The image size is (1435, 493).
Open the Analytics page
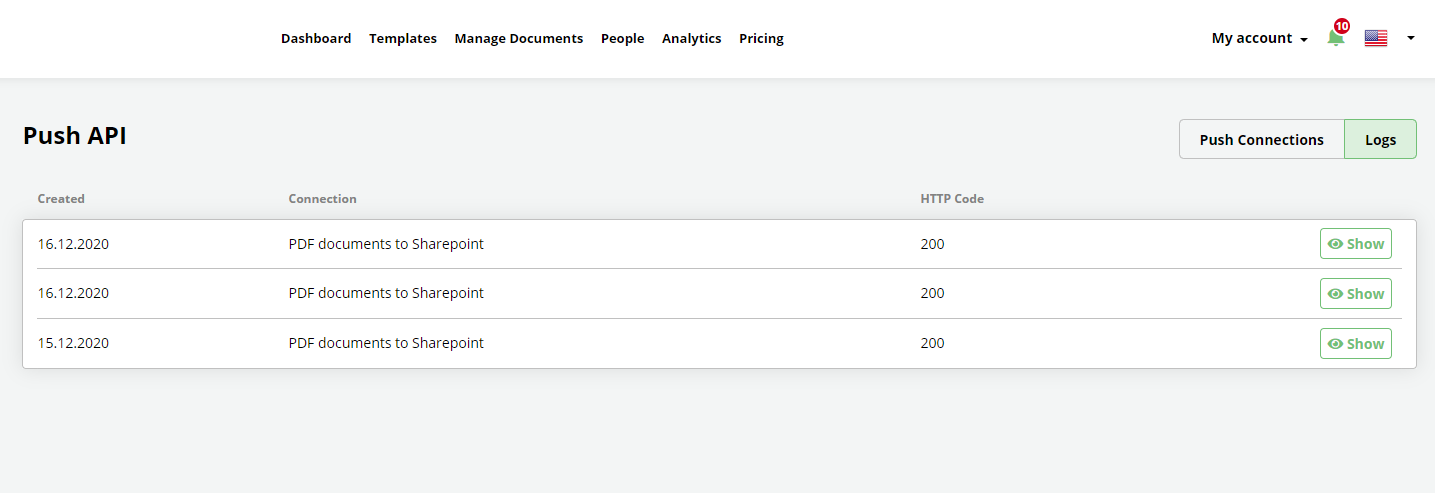(x=692, y=38)
